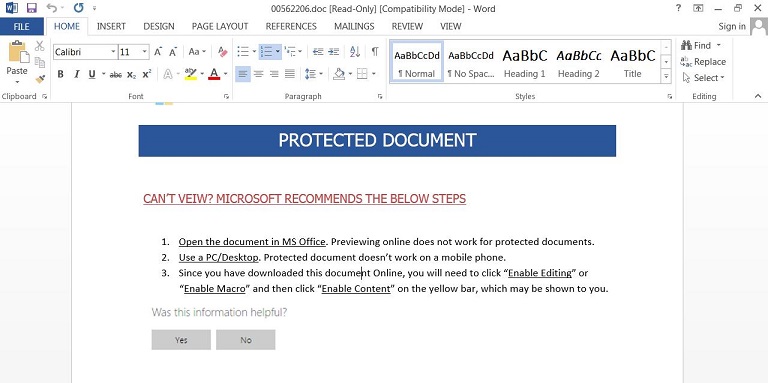Expand the Styles gallery More arrow
The height and width of the screenshot is (383, 768).
[x=666, y=76]
